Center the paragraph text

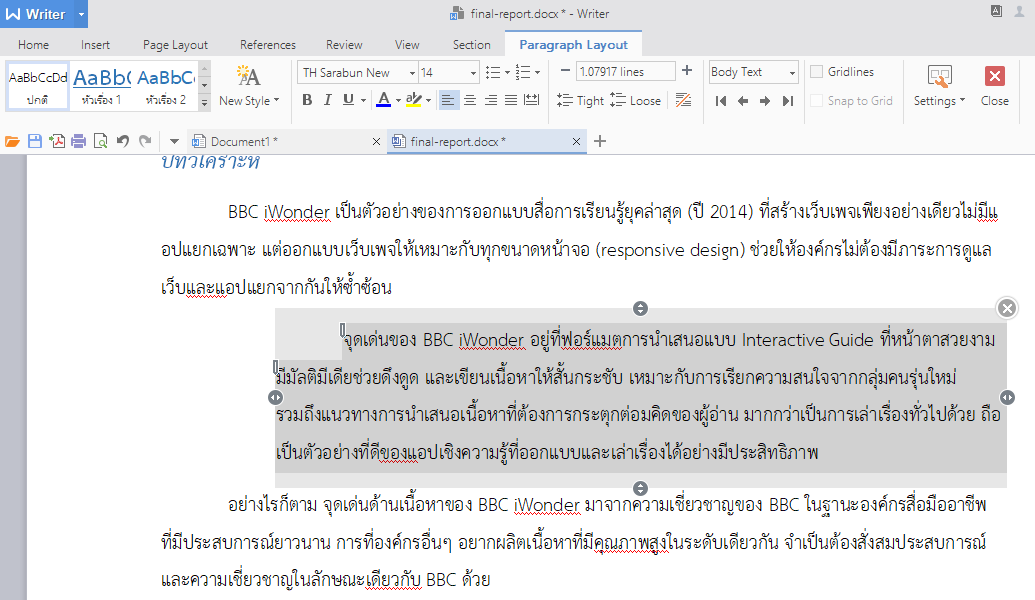470,100
